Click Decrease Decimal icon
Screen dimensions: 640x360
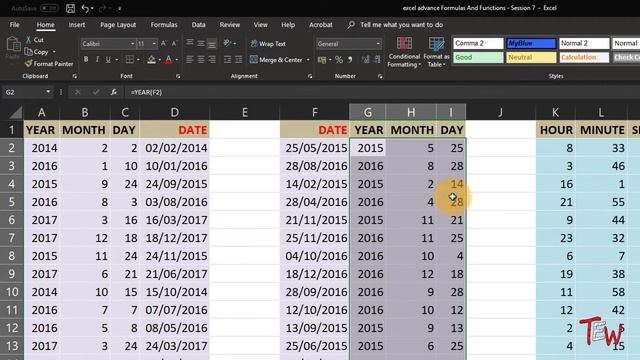click(377, 60)
